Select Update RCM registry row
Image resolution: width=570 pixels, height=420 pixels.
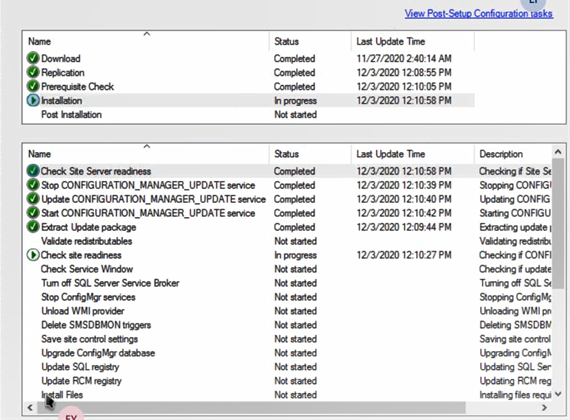(x=287, y=381)
